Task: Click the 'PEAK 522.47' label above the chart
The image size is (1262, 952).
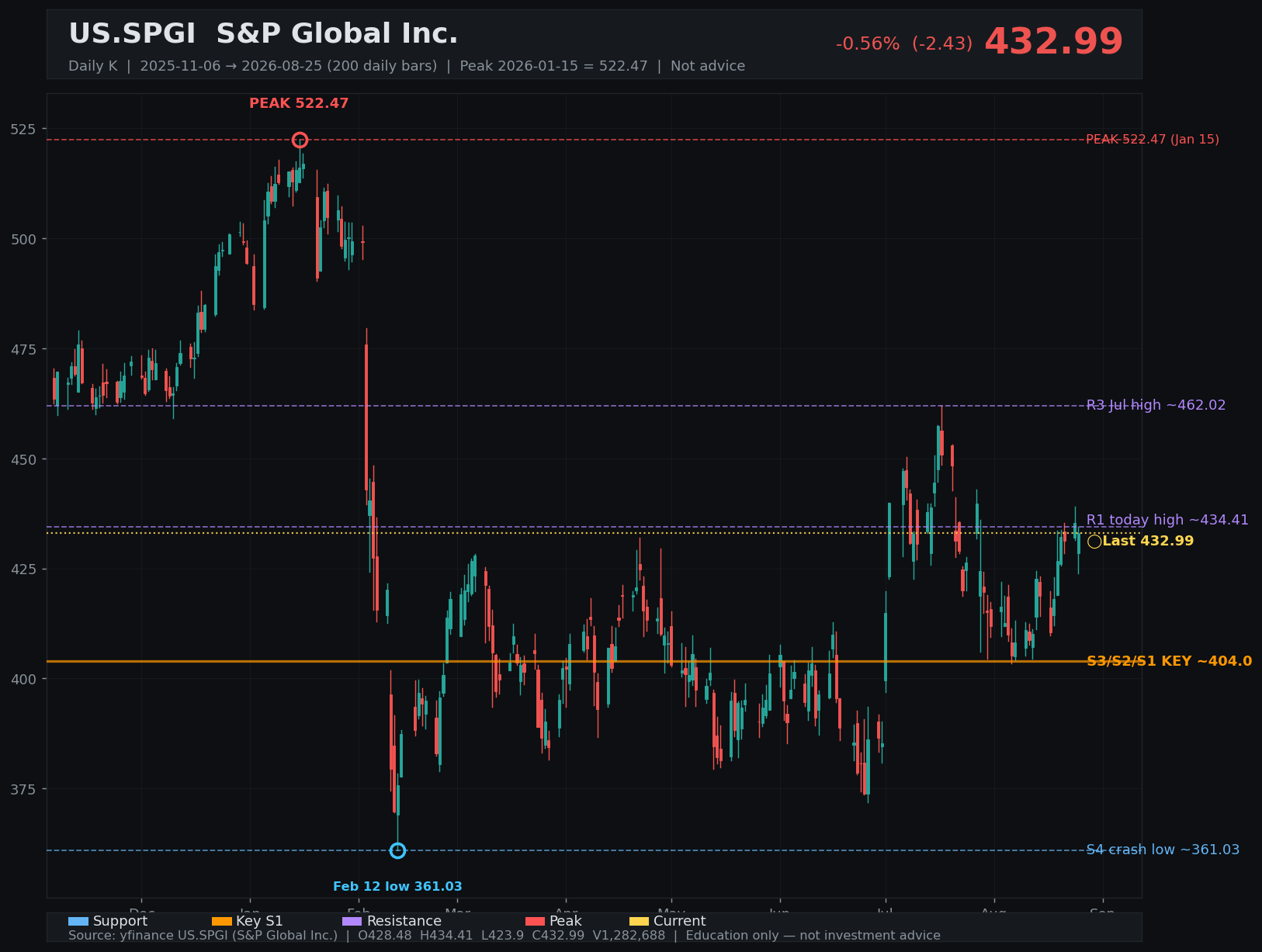Action: tap(299, 103)
